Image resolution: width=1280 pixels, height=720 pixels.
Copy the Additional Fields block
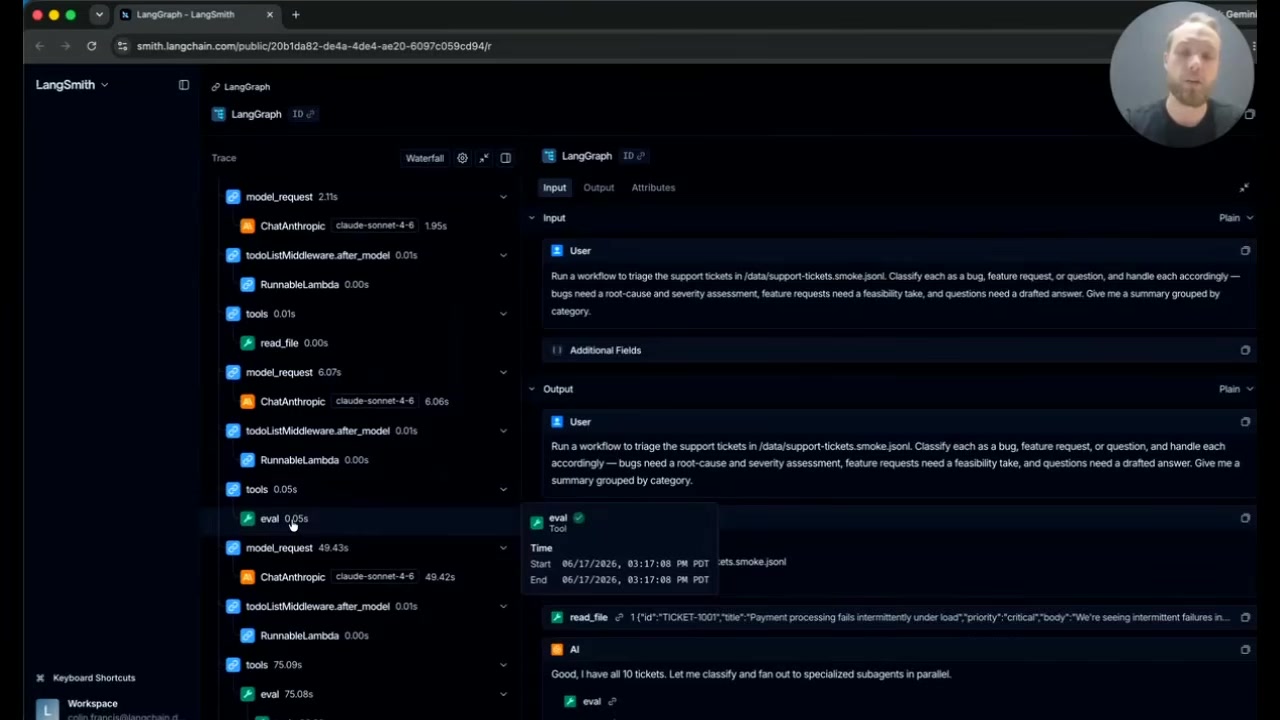[1245, 350]
